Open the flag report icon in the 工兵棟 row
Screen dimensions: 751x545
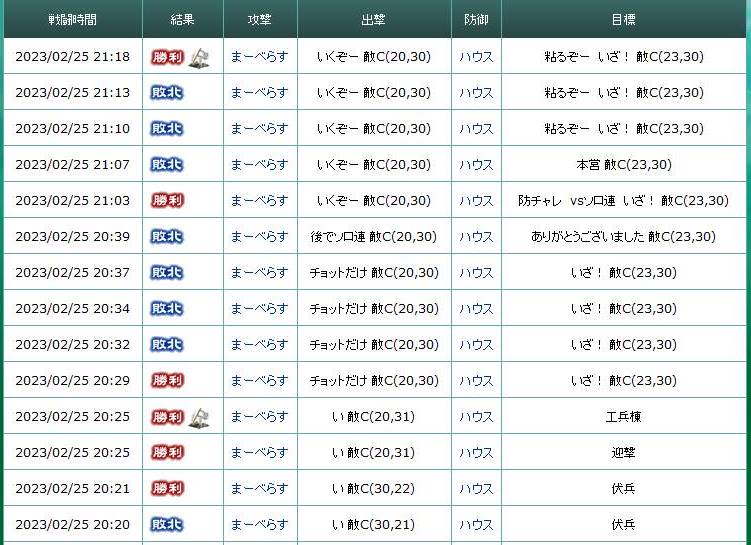pos(199,418)
